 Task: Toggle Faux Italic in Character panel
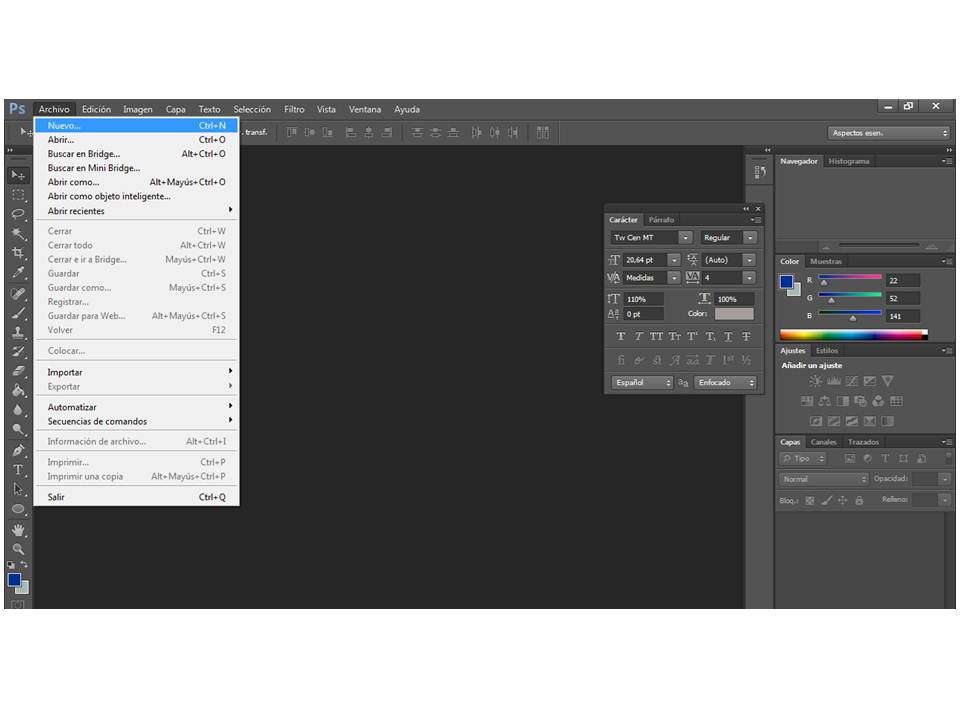(639, 336)
